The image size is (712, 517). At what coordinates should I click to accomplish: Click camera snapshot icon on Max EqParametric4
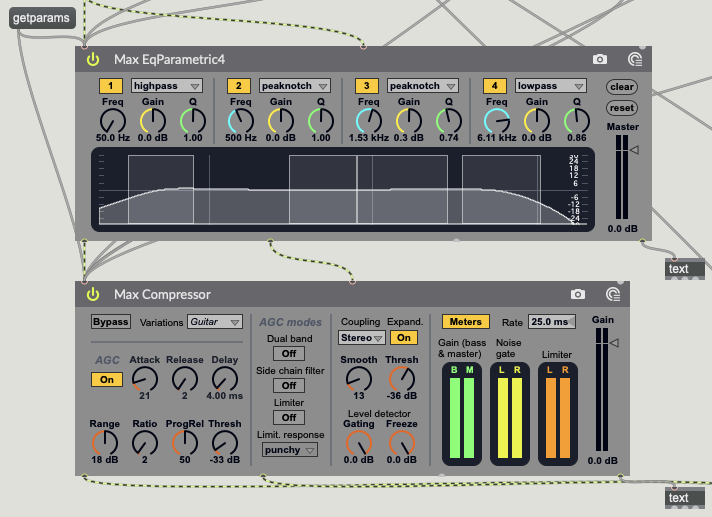tap(600, 60)
